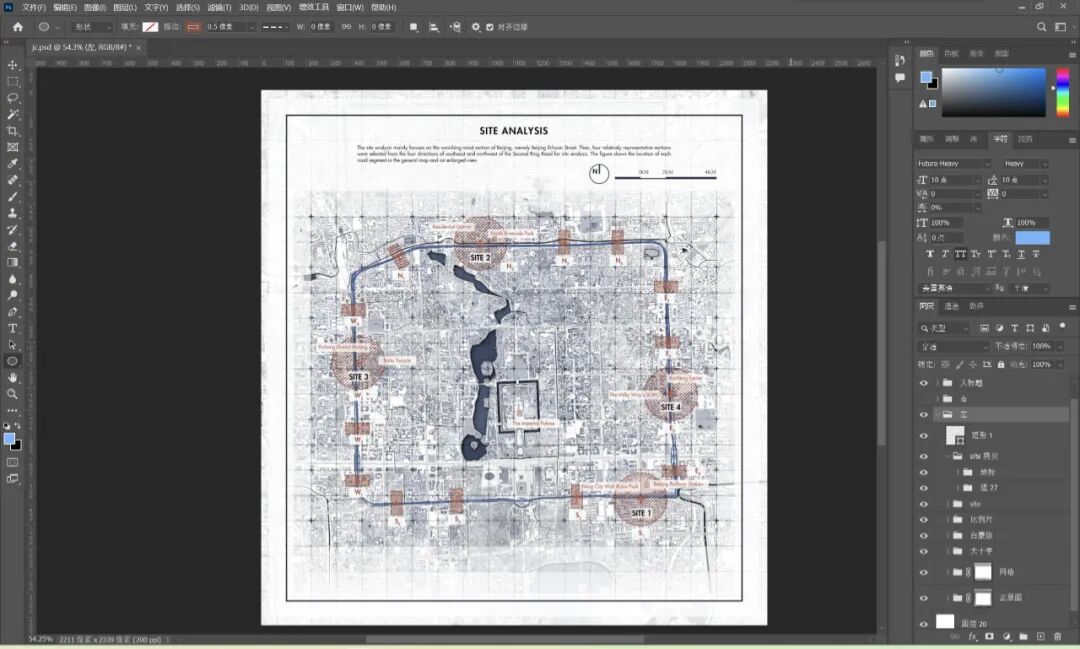Click the jc.psd document tab
The height and width of the screenshot is (649, 1080).
pyautogui.click(x=81, y=48)
